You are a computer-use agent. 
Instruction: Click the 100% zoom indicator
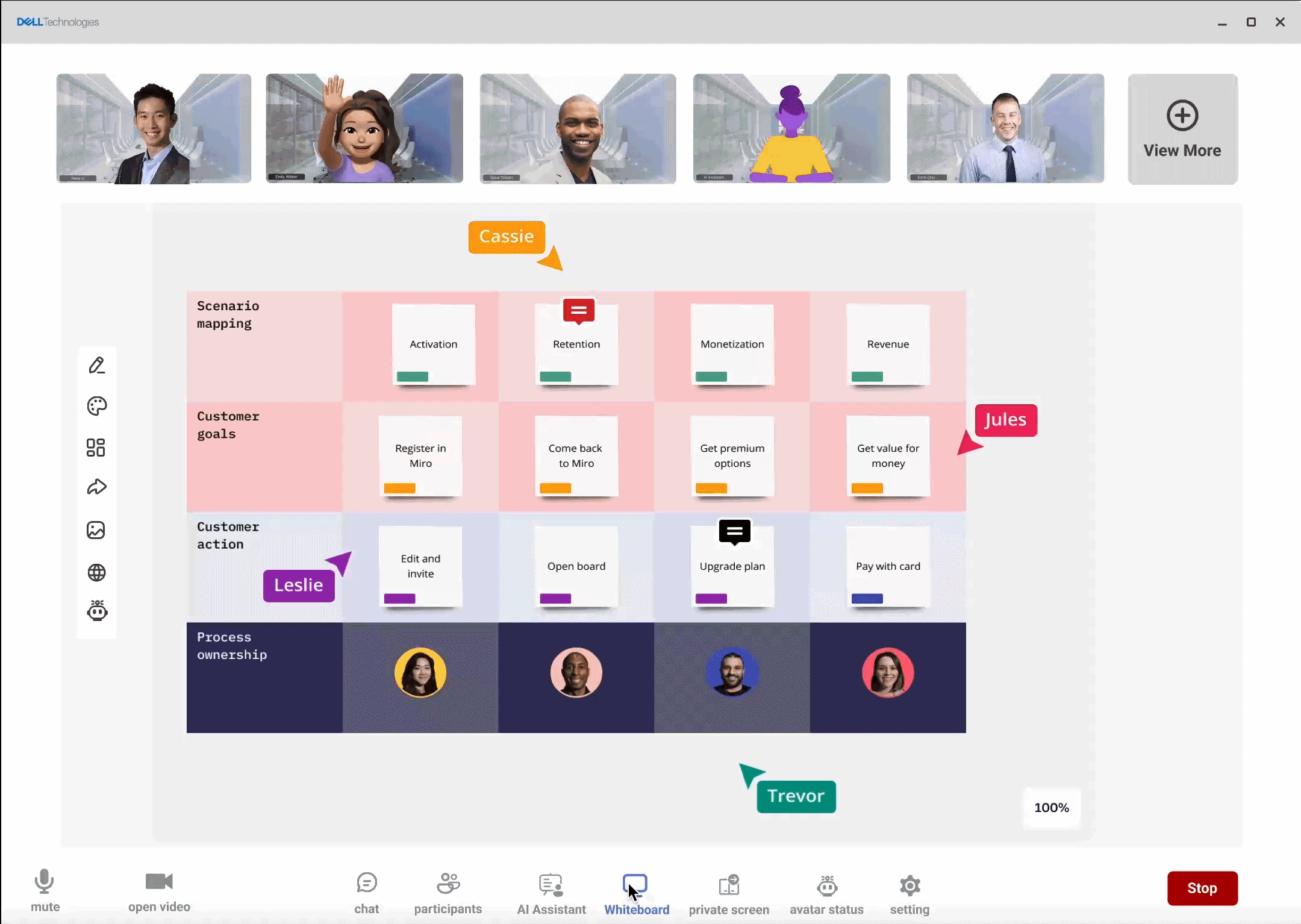point(1052,808)
